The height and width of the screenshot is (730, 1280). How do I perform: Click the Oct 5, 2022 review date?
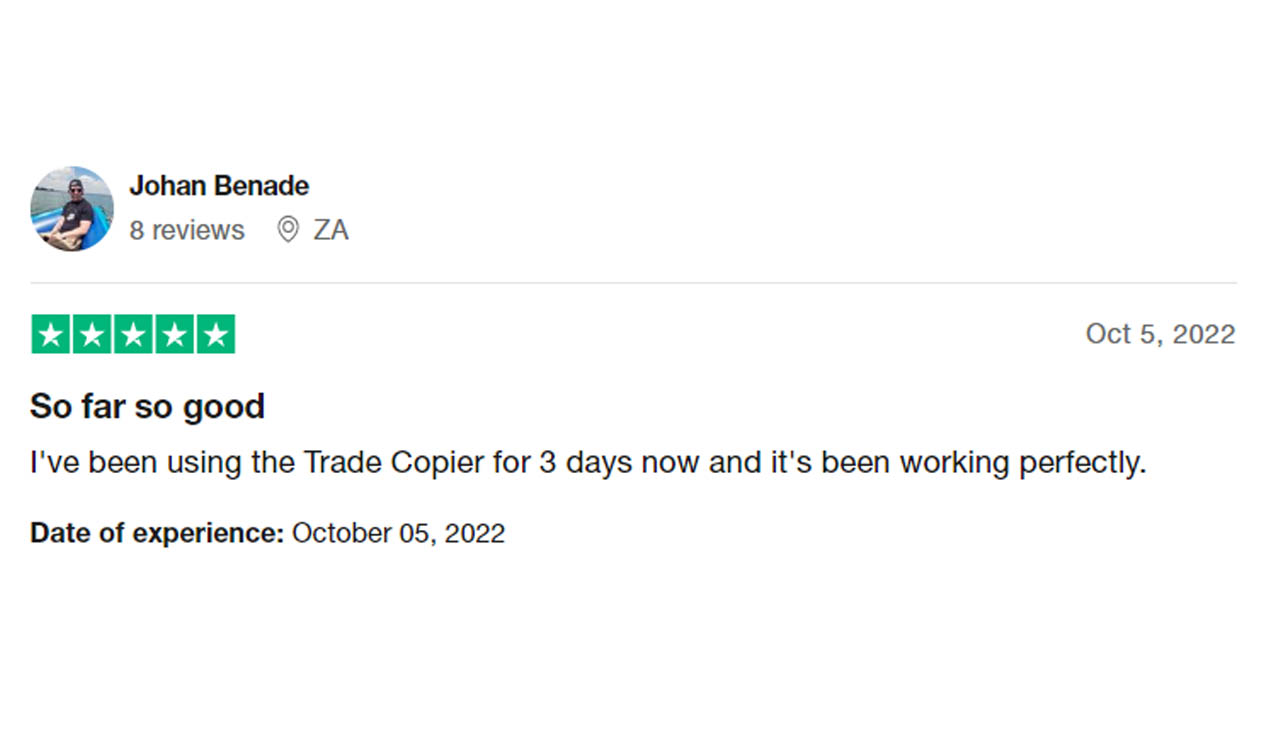click(x=1161, y=334)
